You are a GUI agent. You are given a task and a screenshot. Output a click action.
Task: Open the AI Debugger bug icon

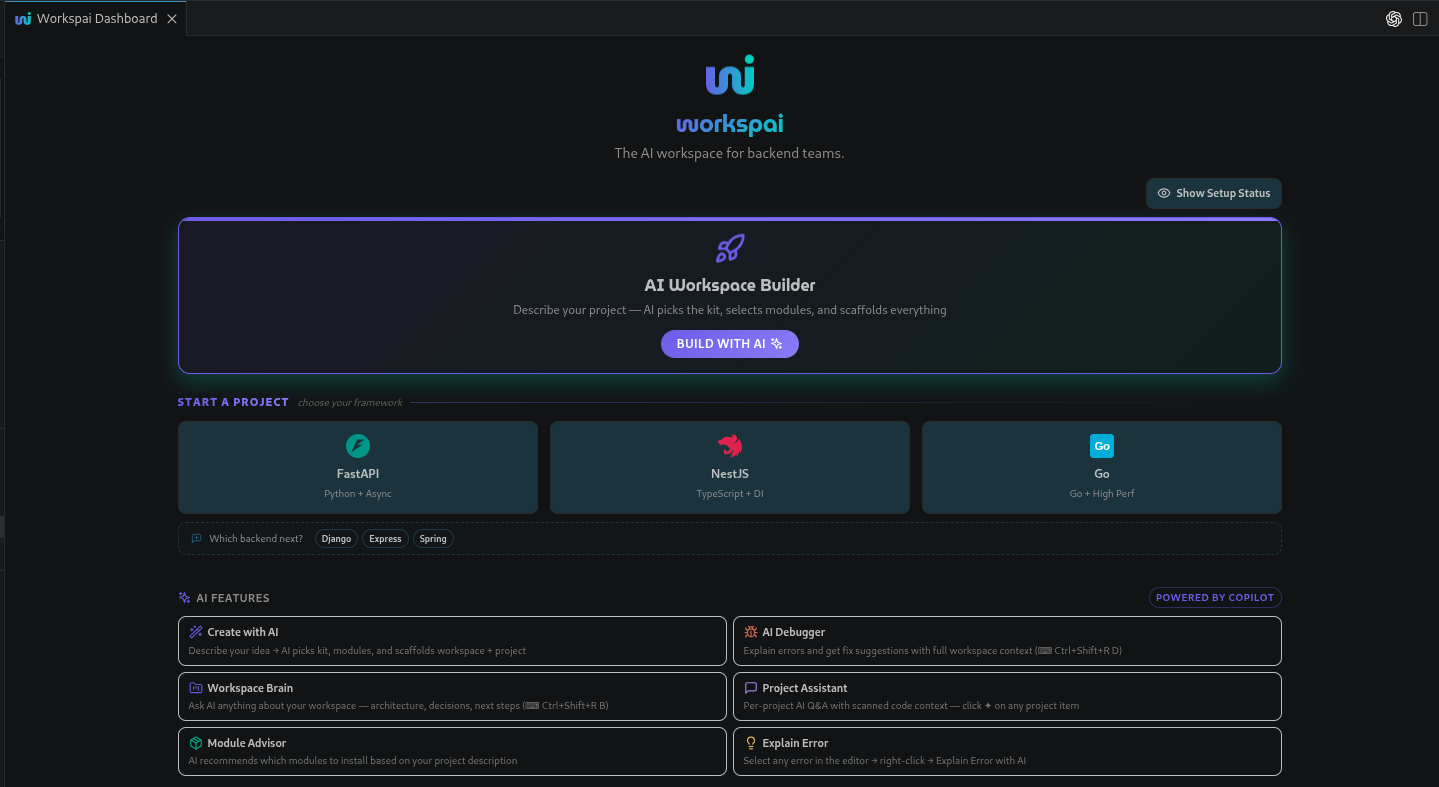point(750,631)
